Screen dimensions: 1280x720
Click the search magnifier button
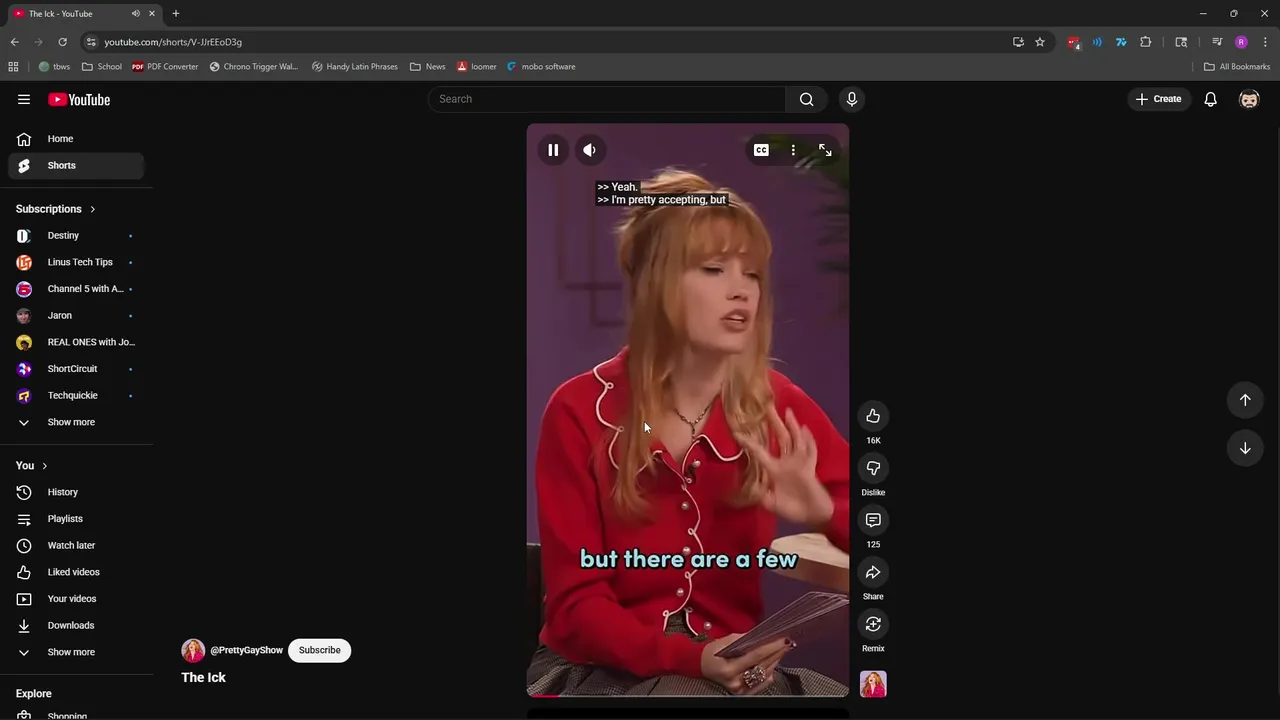pos(806,99)
